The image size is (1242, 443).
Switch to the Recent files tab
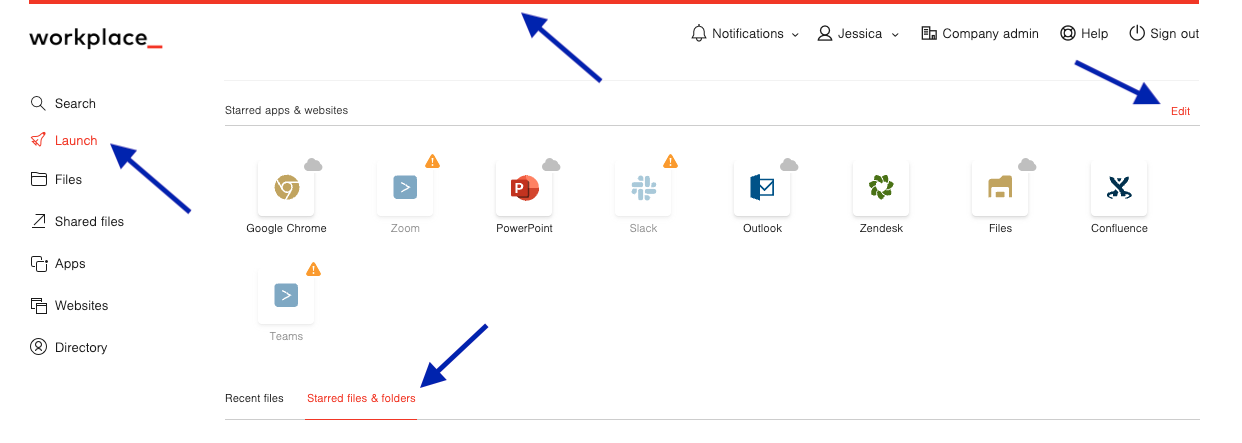pyautogui.click(x=254, y=398)
